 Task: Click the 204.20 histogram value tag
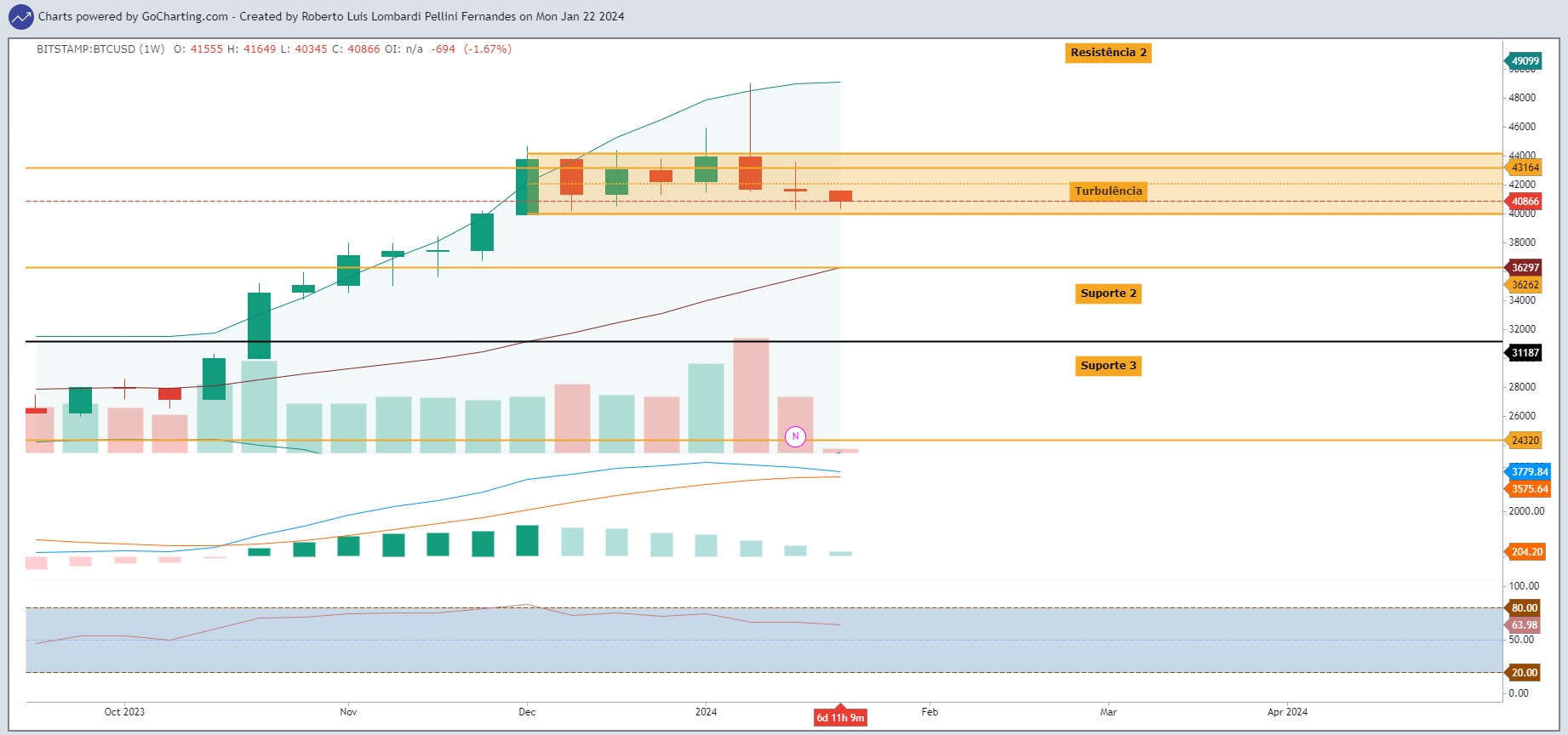coord(1525,552)
